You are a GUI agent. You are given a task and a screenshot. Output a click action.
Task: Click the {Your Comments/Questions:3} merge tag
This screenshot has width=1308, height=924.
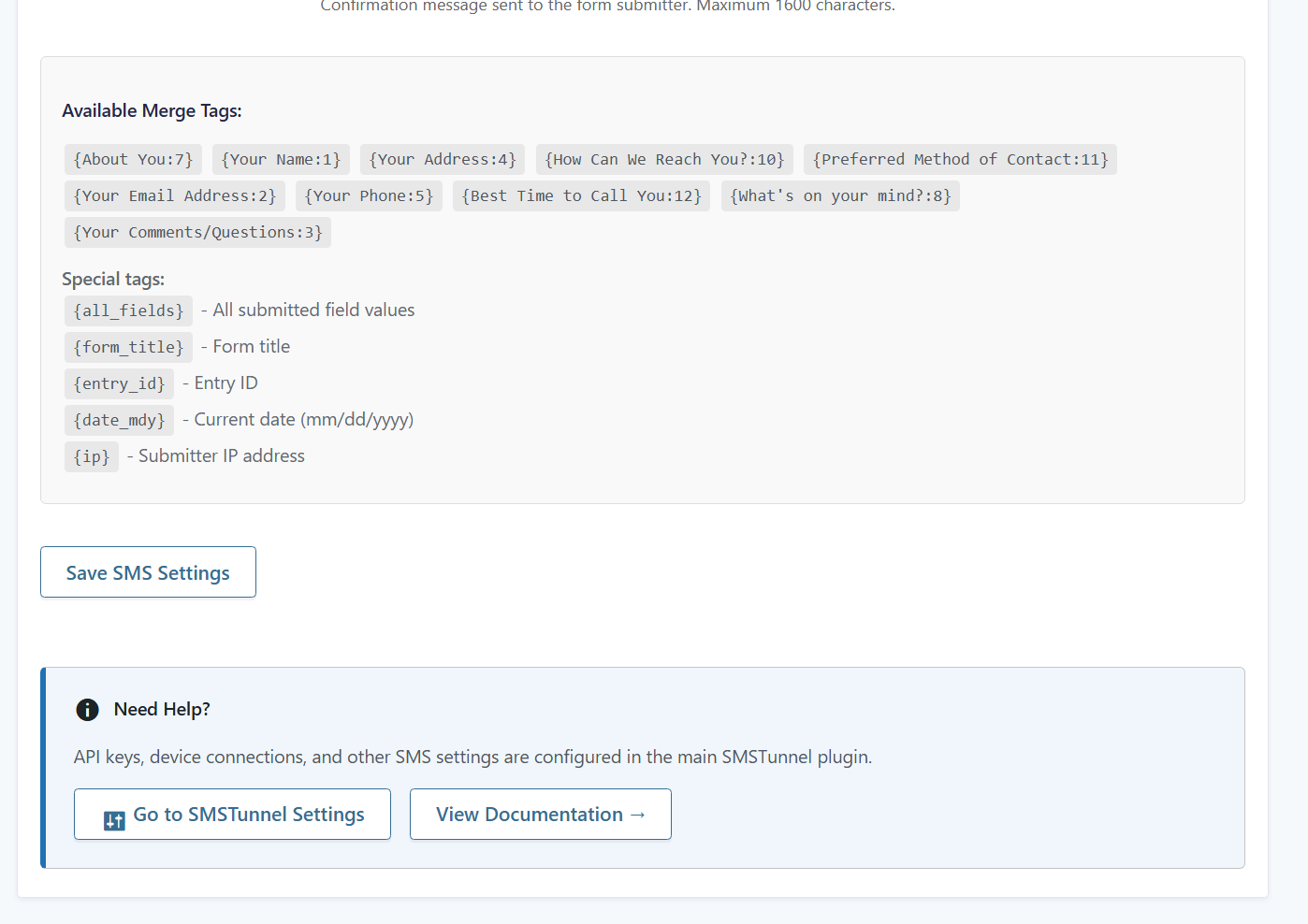click(197, 232)
